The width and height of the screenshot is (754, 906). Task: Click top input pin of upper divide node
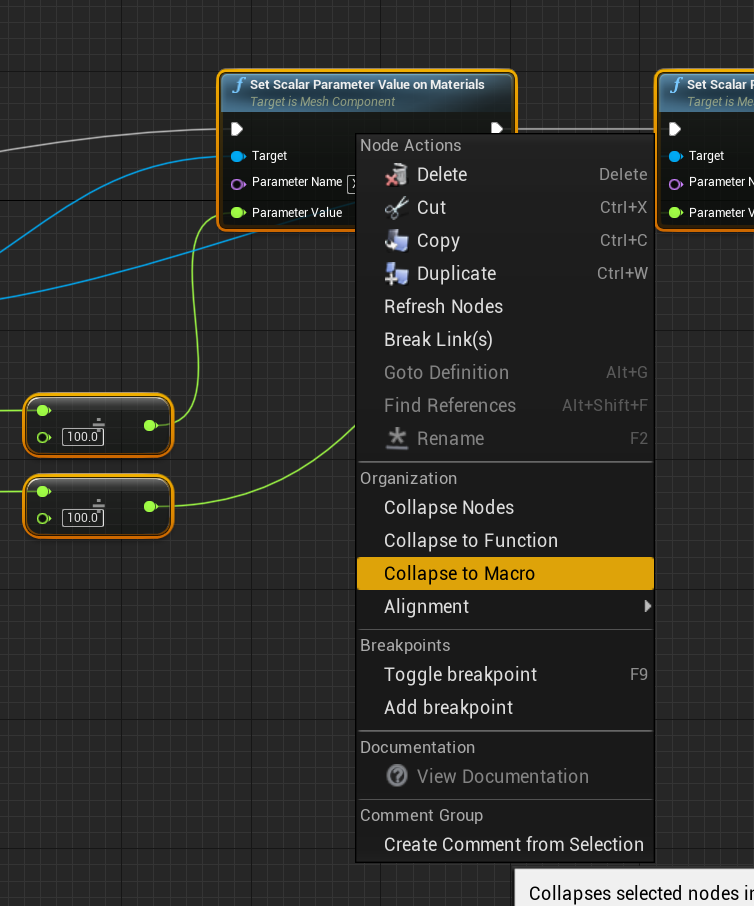pyautogui.click(x=43, y=410)
